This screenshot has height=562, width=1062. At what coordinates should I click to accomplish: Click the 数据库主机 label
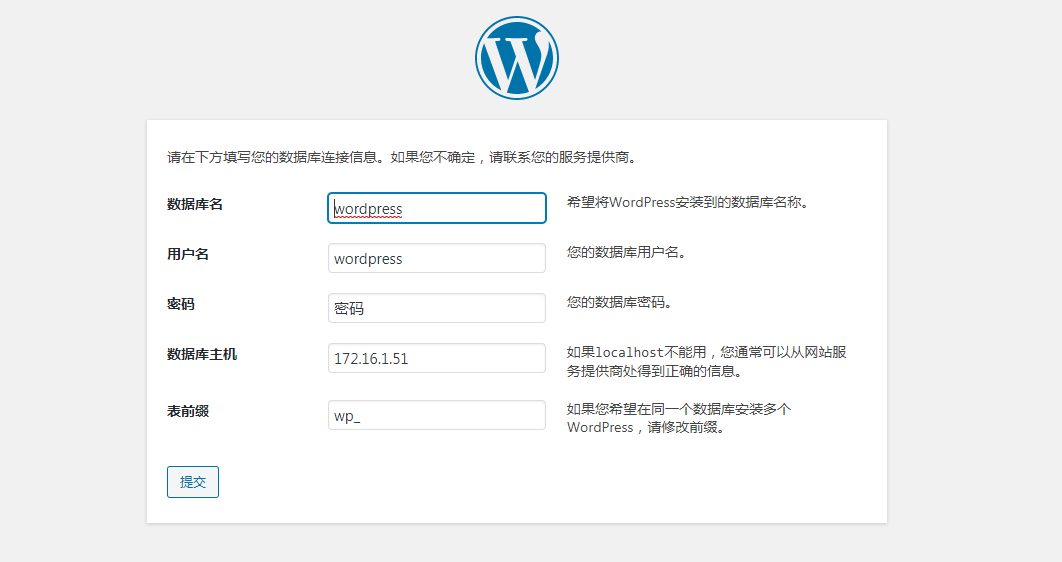pyautogui.click(x=202, y=355)
